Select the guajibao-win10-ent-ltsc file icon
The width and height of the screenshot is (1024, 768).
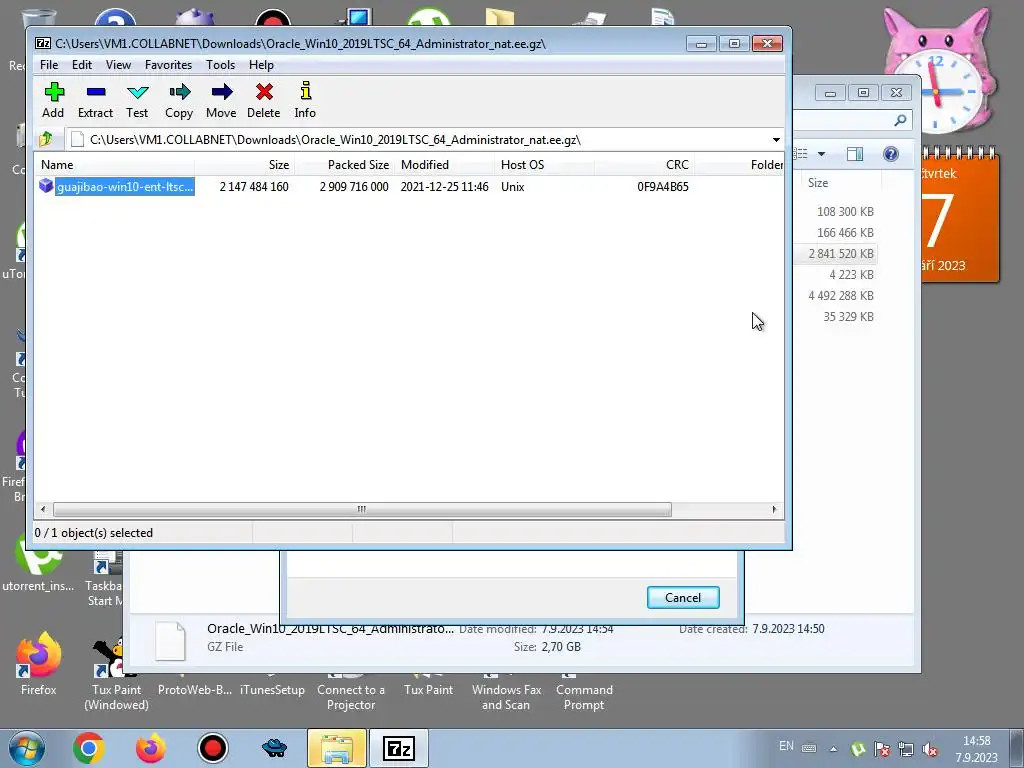click(46, 186)
